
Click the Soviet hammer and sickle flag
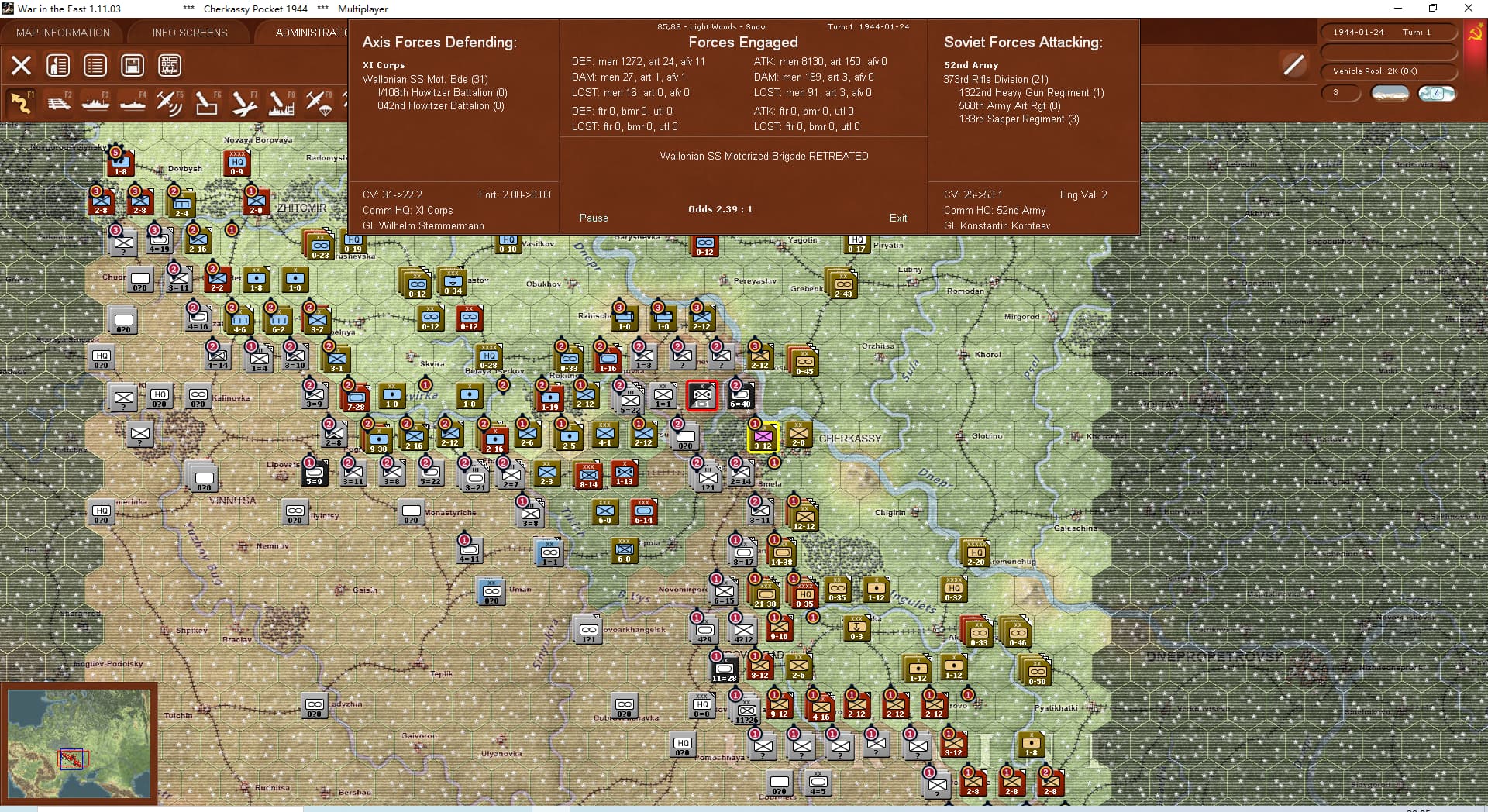(1475, 33)
